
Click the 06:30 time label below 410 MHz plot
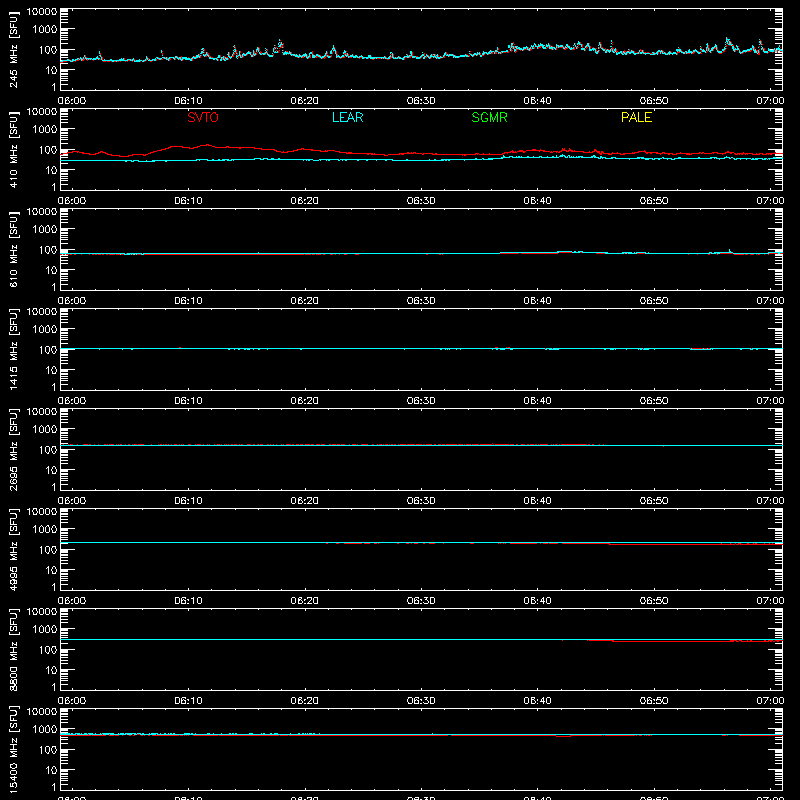421,201
